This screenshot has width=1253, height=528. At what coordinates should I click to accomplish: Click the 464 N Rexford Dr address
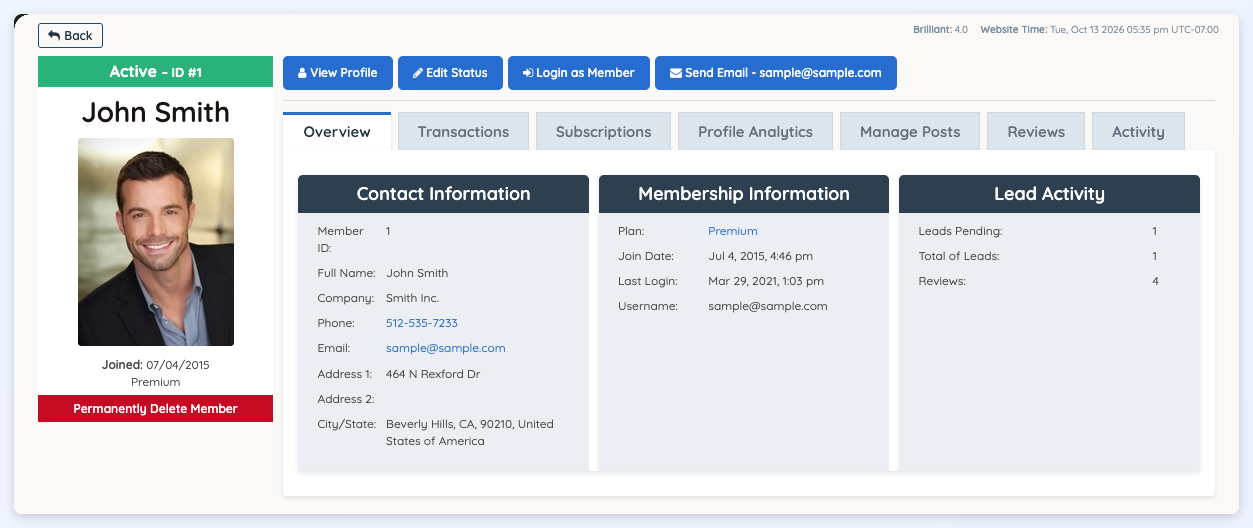pos(433,374)
